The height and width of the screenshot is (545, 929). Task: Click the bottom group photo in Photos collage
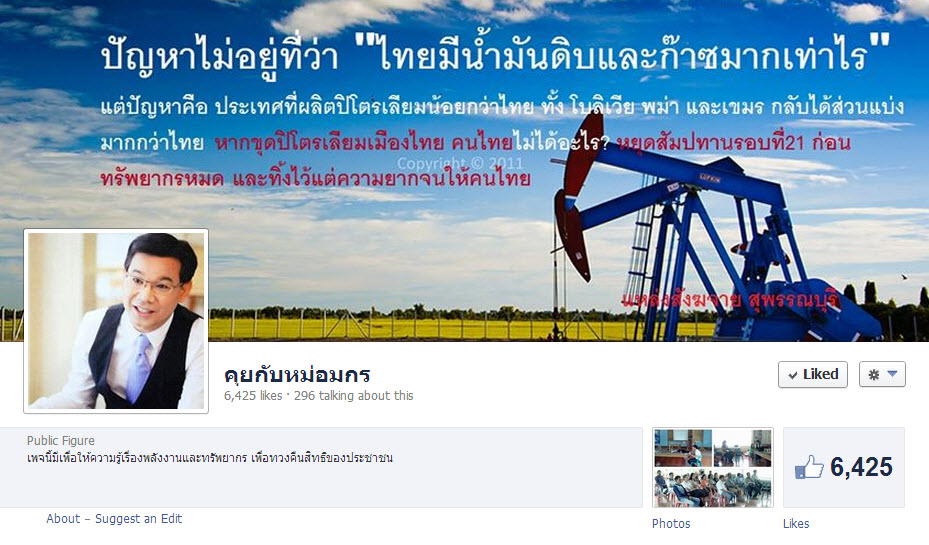[713, 487]
